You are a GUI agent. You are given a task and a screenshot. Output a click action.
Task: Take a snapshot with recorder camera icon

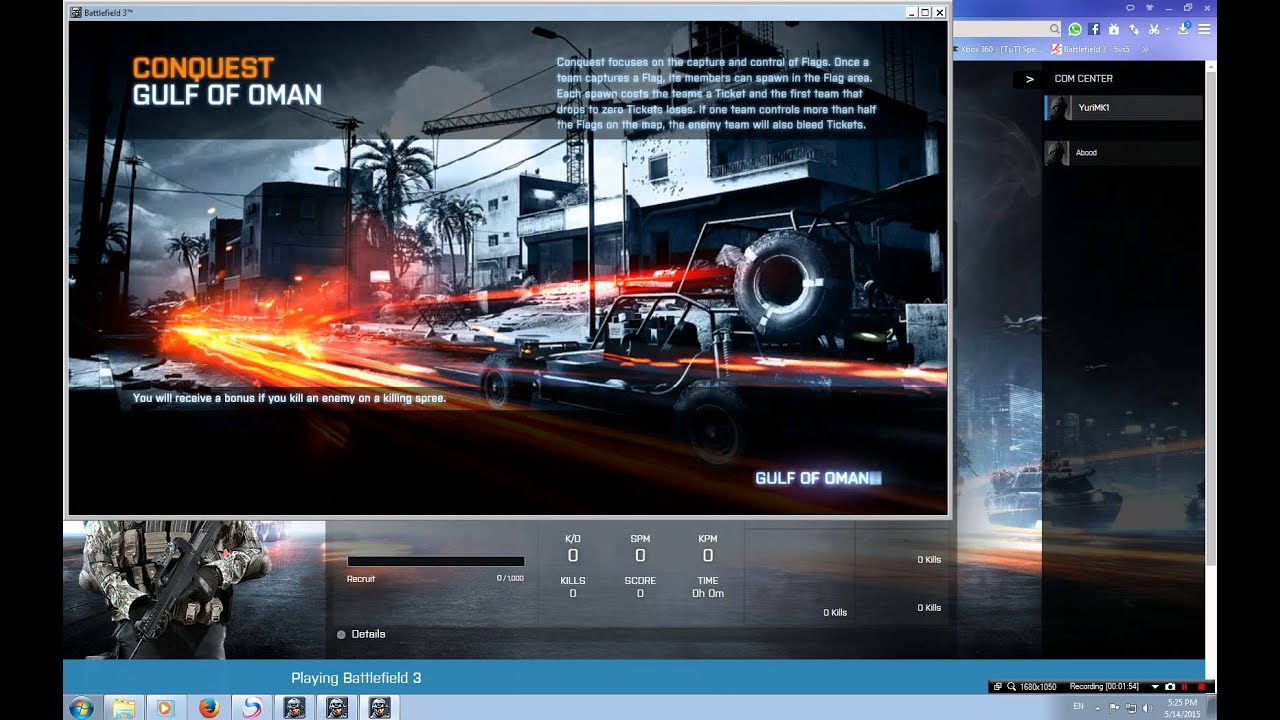pyautogui.click(x=1170, y=687)
